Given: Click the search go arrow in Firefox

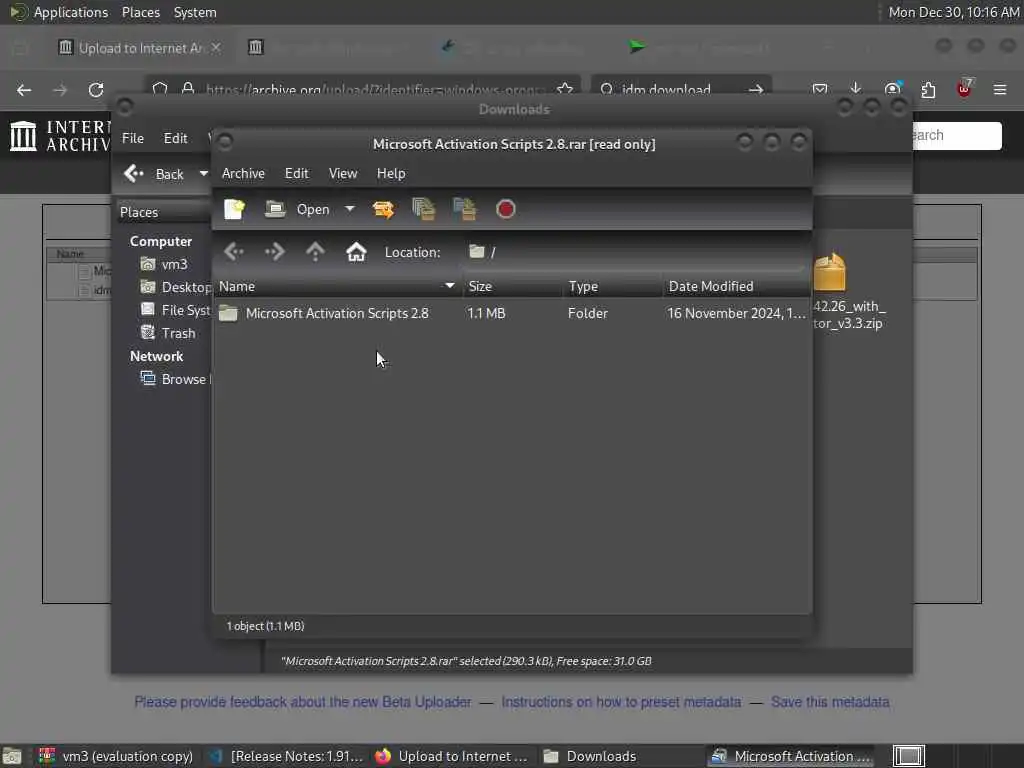Looking at the screenshot, I should (756, 89).
